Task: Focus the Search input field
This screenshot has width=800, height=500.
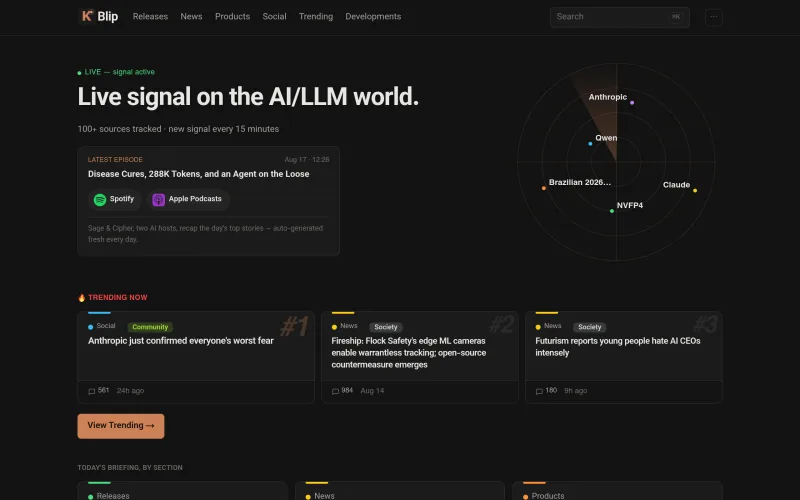Action: [x=619, y=17]
